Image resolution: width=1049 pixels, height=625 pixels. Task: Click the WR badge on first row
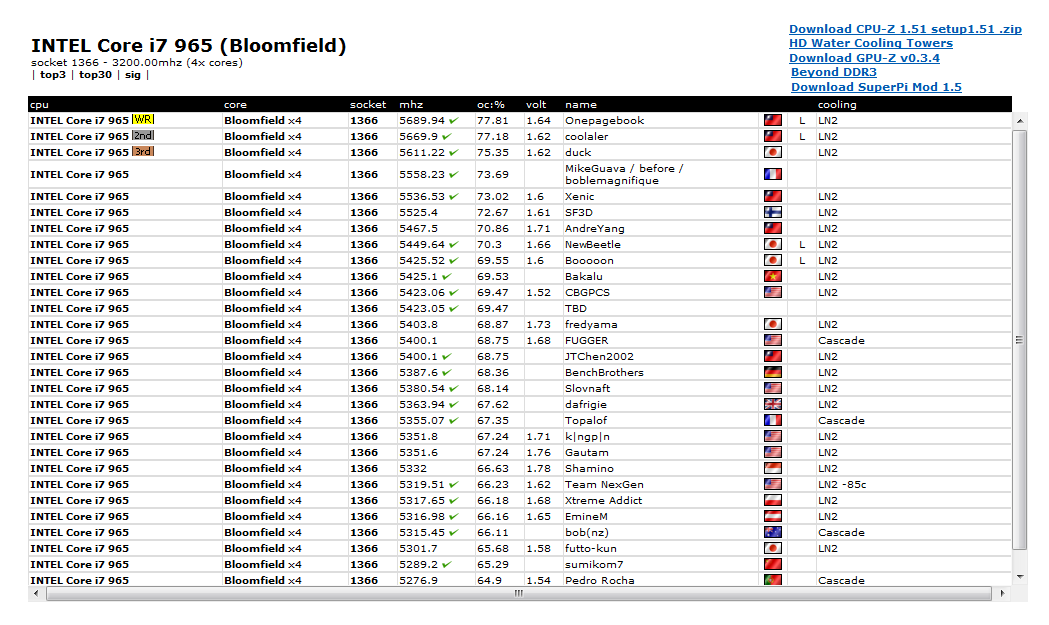(143, 119)
